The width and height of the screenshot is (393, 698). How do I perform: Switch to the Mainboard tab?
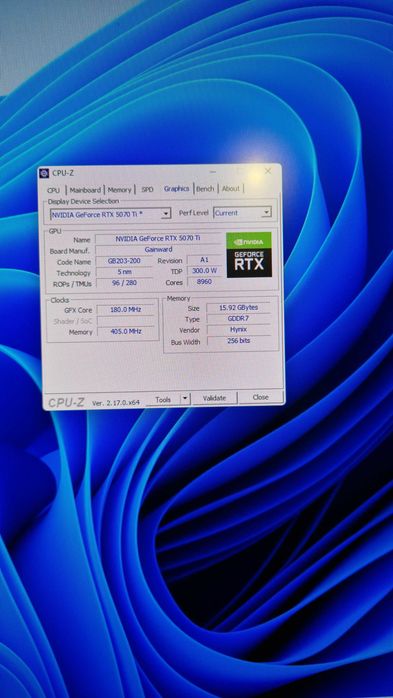85,190
